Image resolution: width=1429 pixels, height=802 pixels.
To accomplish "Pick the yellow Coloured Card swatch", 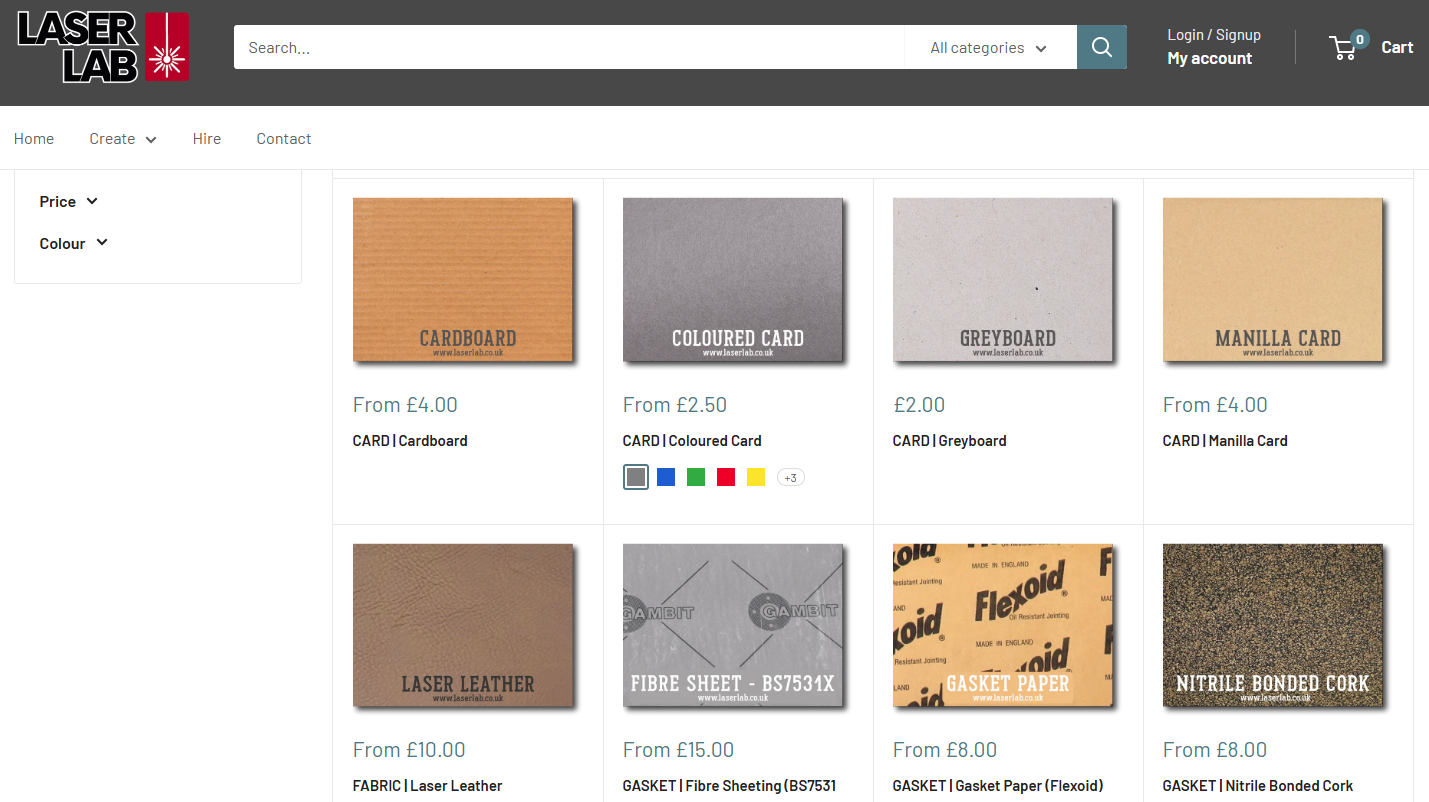I will (x=756, y=477).
